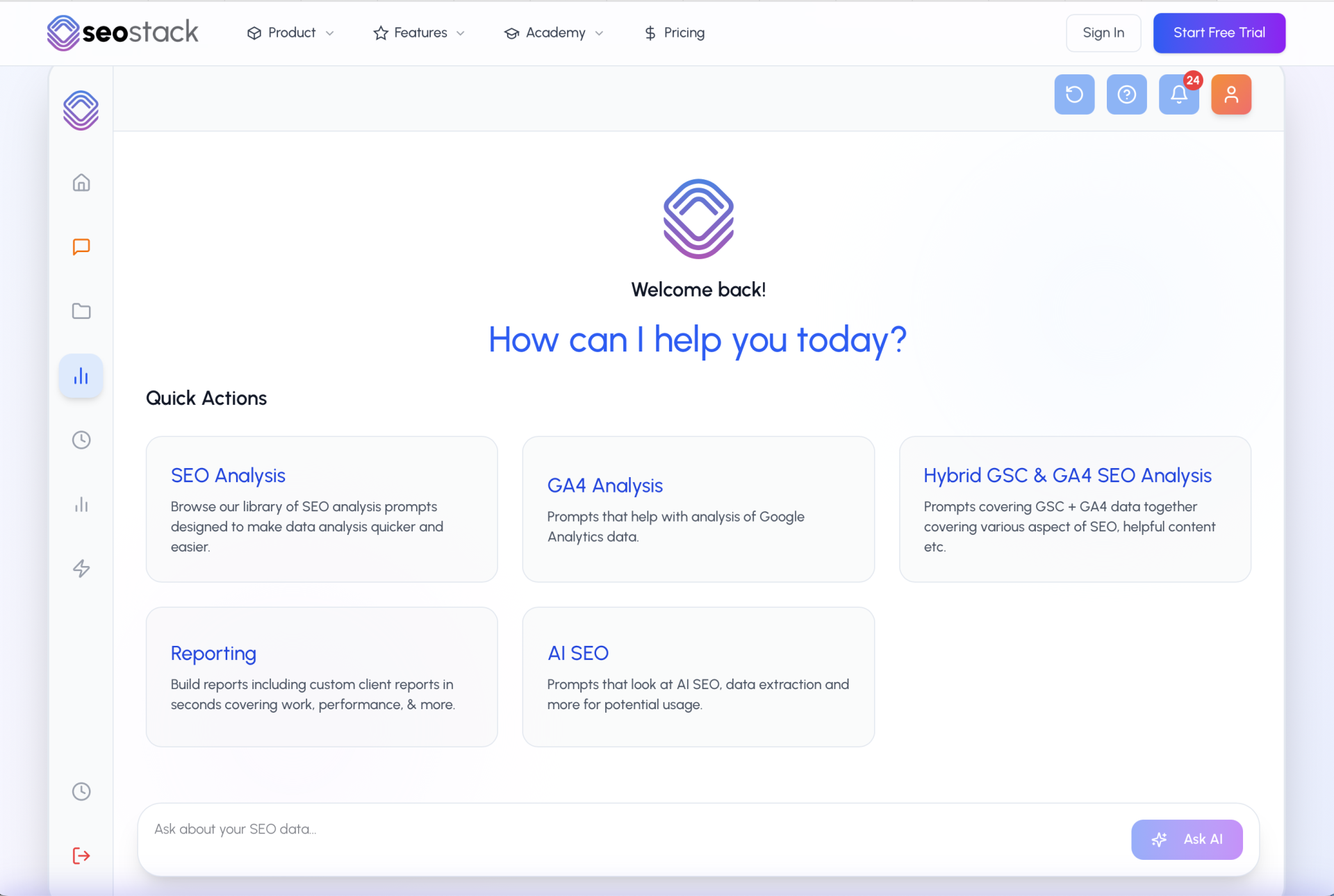Open the grey bar chart sidebar icon

81,504
